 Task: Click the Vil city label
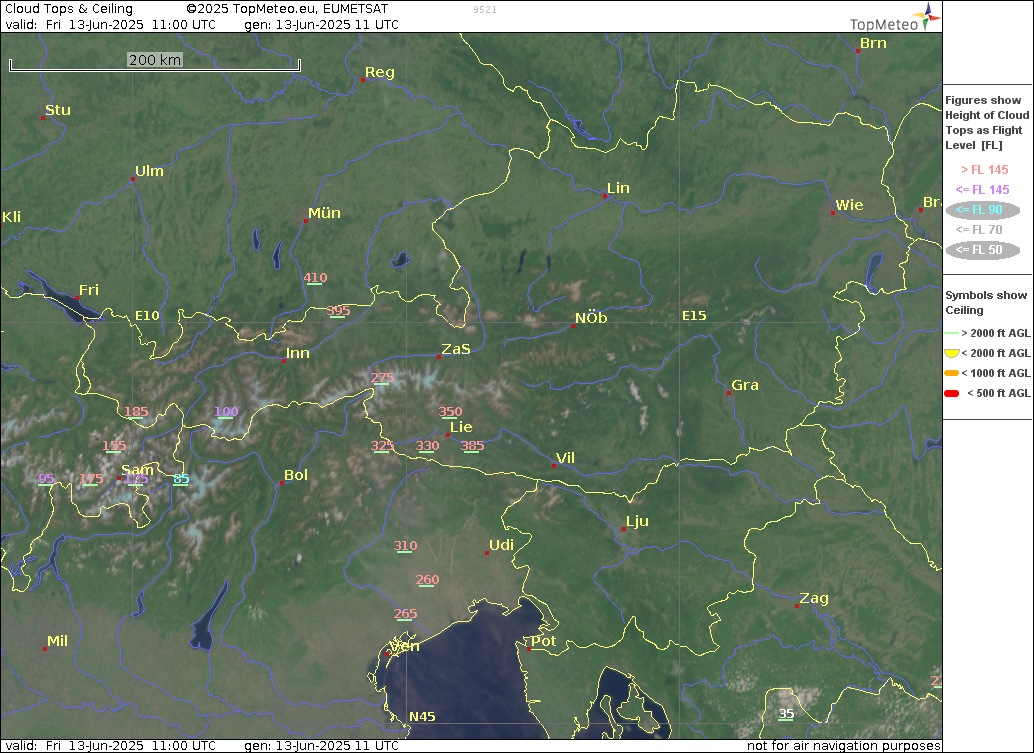[565, 458]
